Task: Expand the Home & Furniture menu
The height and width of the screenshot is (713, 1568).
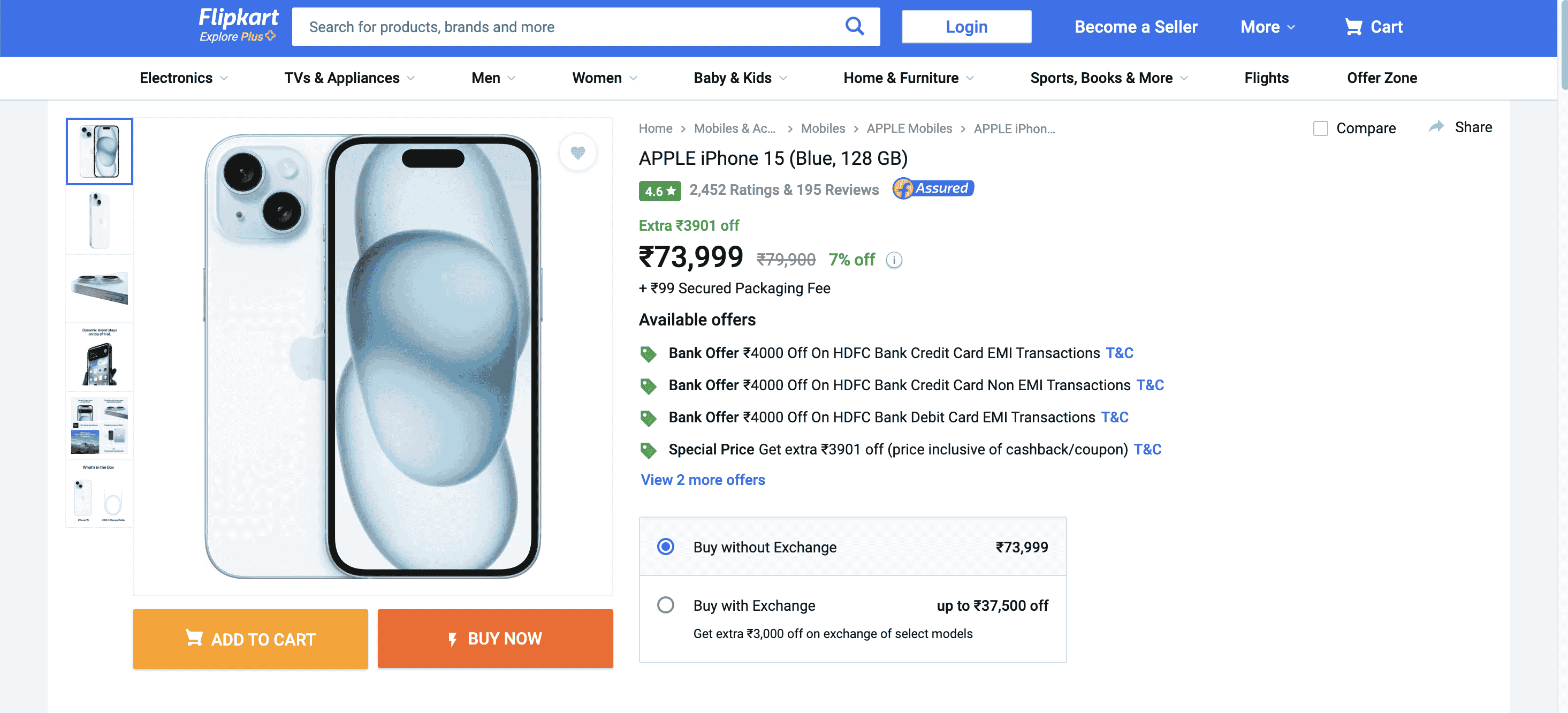Action: point(908,78)
